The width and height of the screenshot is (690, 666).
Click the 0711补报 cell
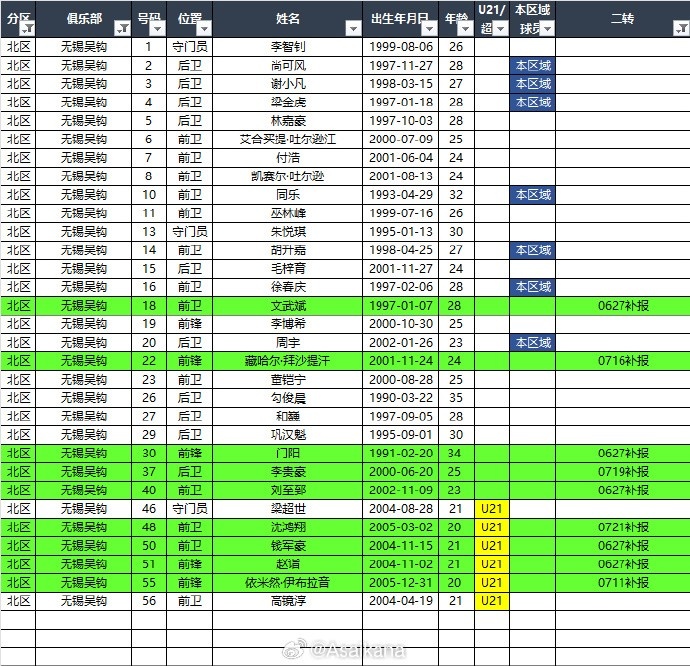point(623,582)
